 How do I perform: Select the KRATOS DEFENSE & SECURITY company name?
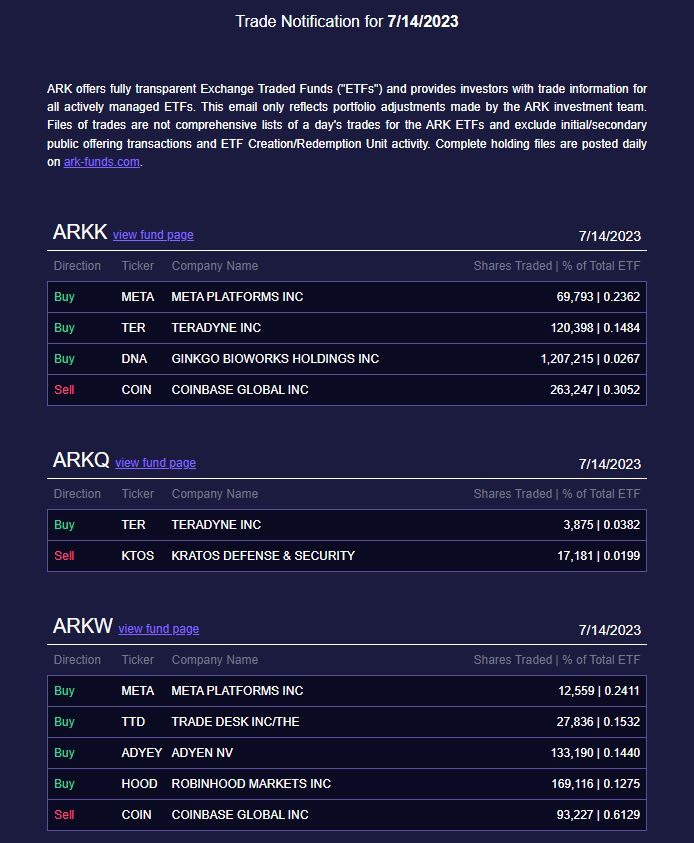coord(263,556)
